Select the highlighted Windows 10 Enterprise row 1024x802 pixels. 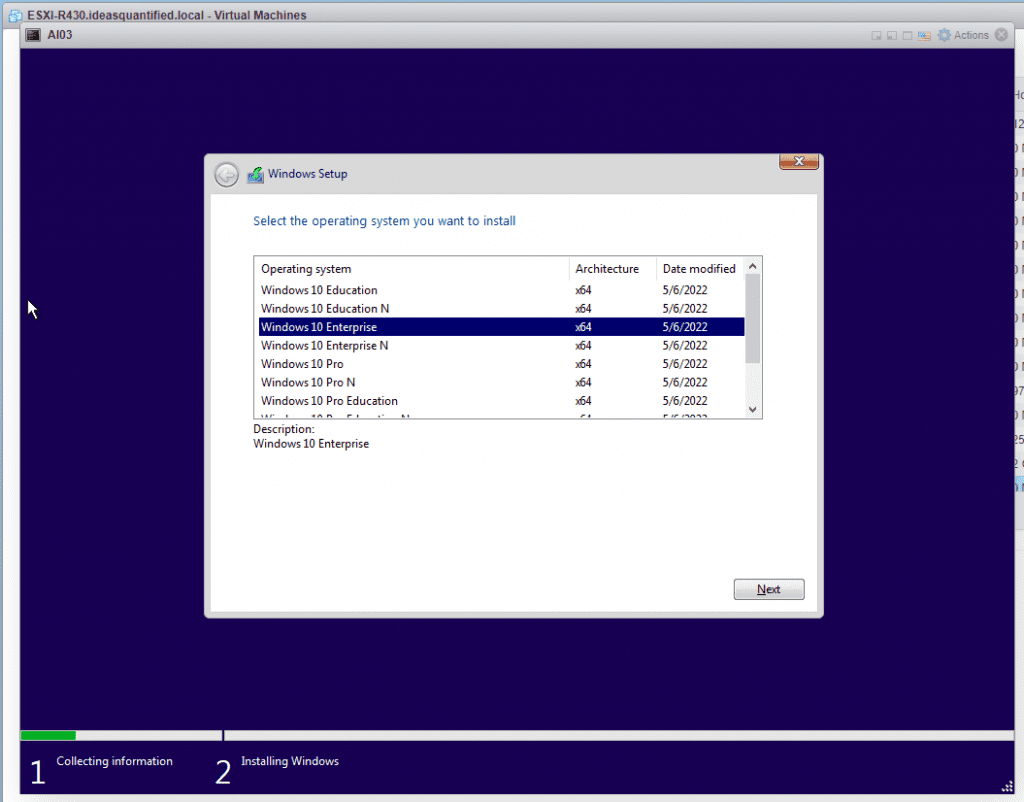point(501,327)
